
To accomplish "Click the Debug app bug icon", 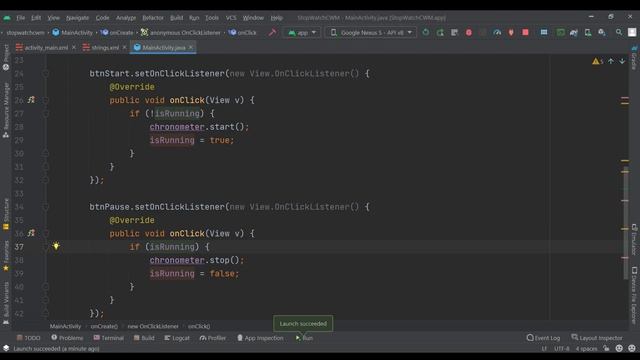I will [x=469, y=32].
